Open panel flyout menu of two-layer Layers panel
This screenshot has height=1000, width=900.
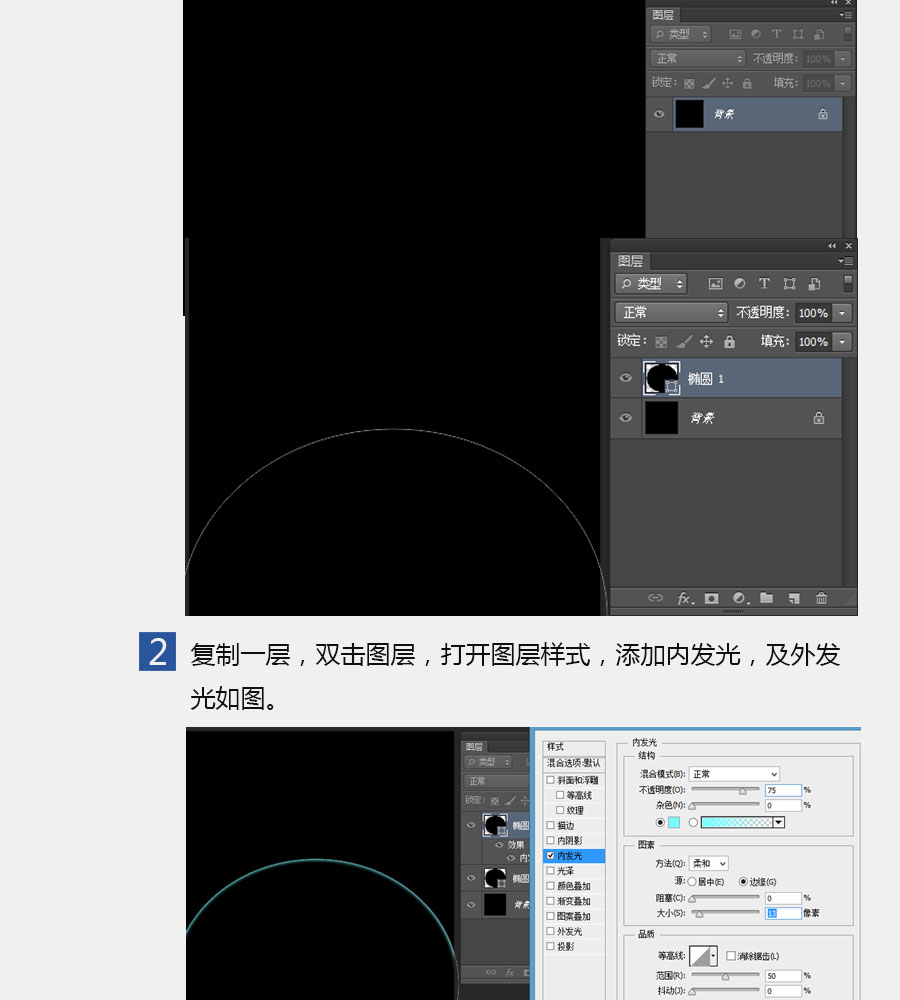tap(846, 261)
